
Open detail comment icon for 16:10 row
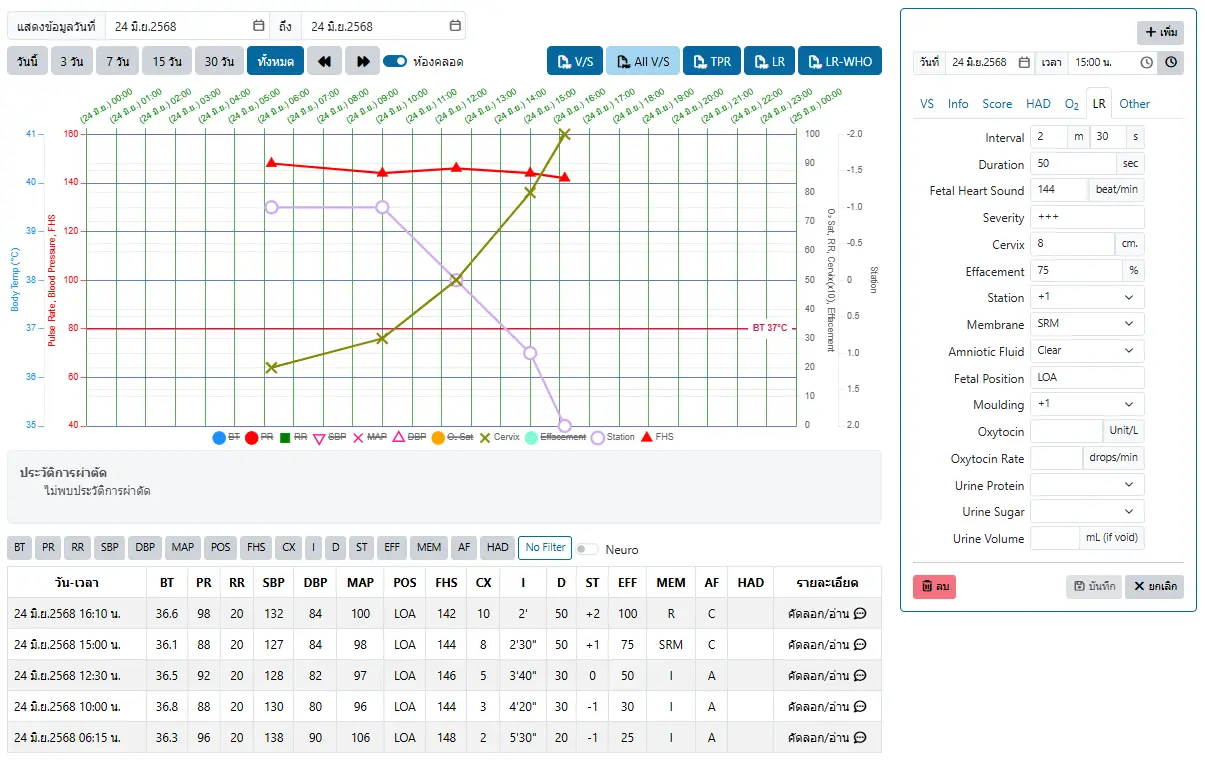click(x=859, y=614)
